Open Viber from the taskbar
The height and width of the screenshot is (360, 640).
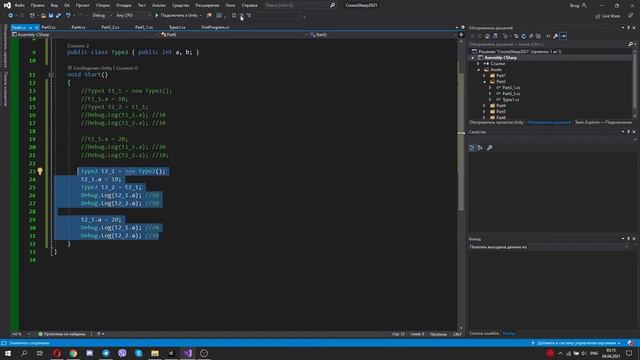click(x=122, y=353)
